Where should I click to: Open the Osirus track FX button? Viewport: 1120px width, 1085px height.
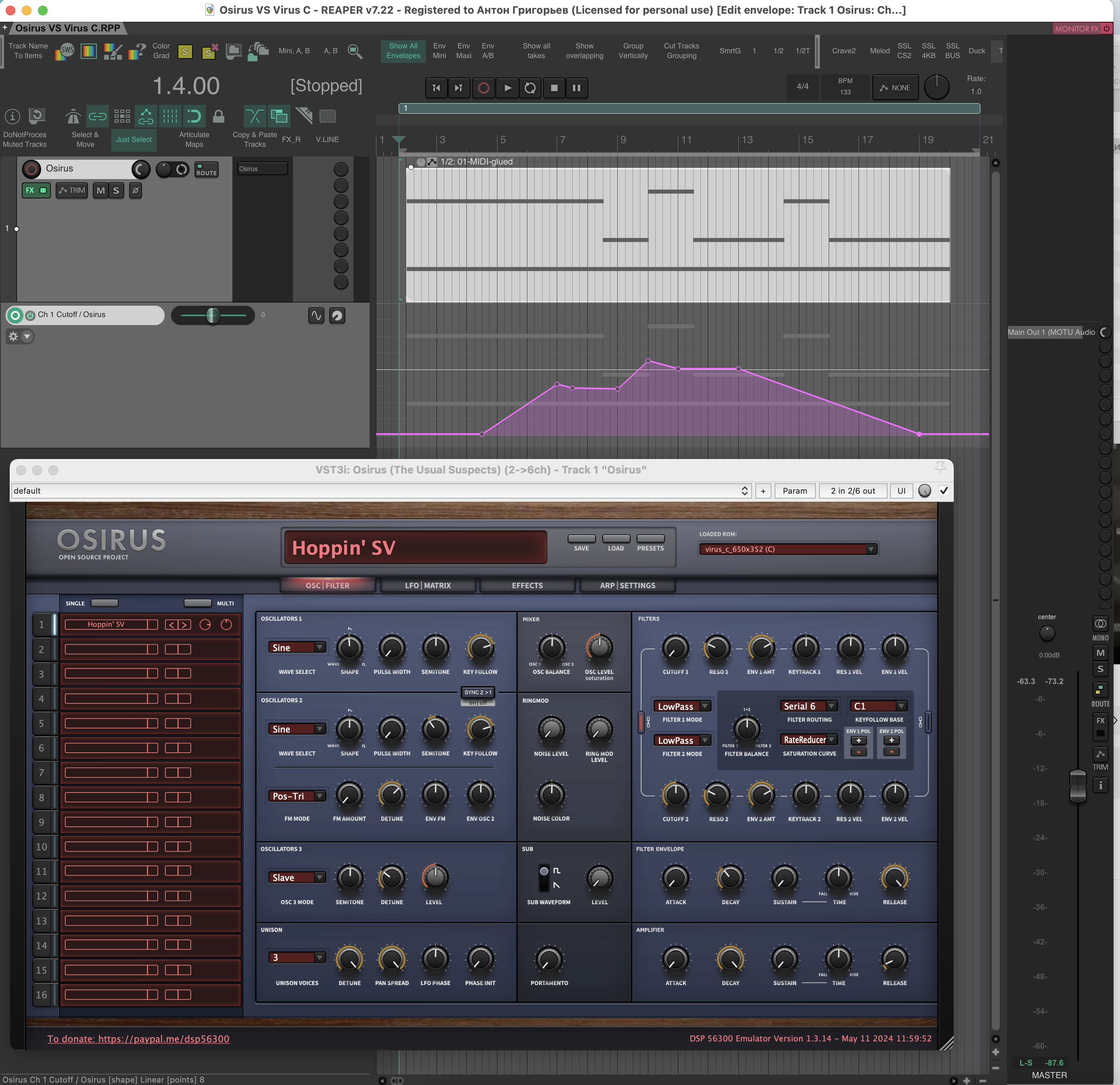pos(30,190)
